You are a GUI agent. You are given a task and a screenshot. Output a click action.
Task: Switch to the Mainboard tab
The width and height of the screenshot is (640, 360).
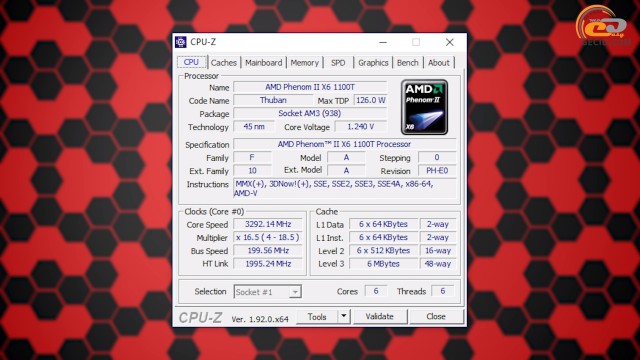pos(263,62)
